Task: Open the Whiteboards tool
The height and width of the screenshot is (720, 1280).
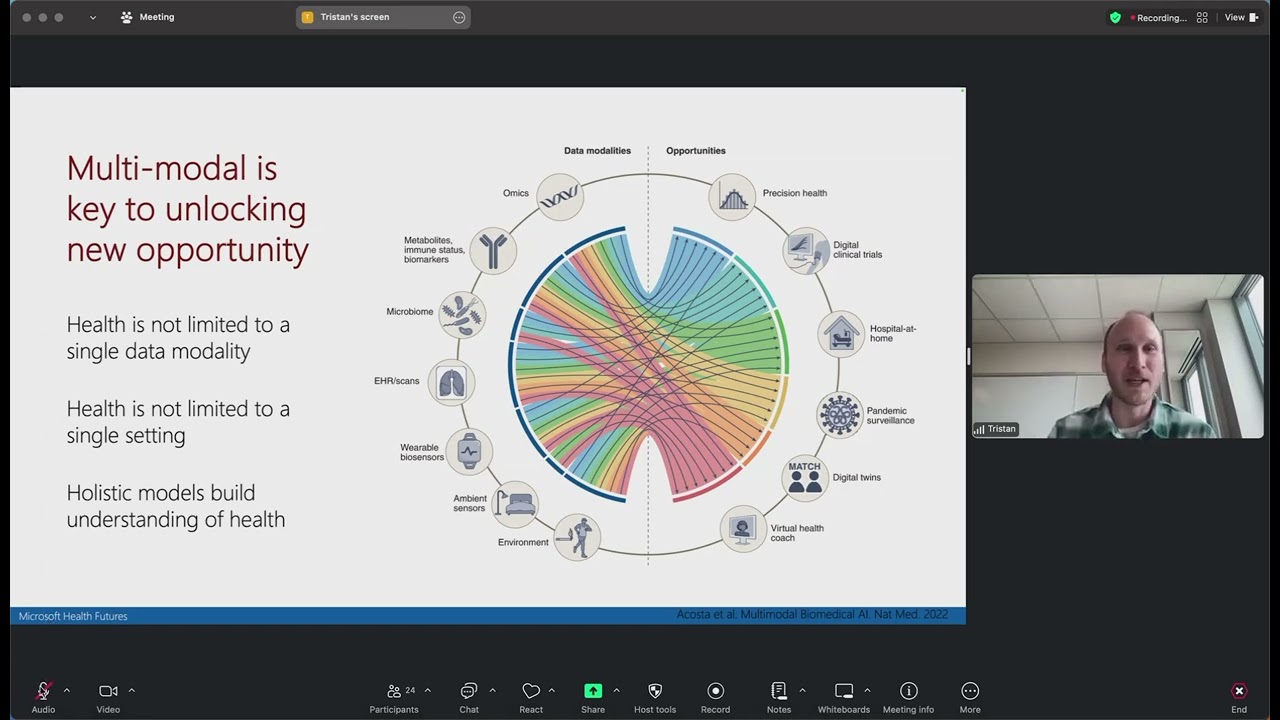Action: click(x=844, y=698)
